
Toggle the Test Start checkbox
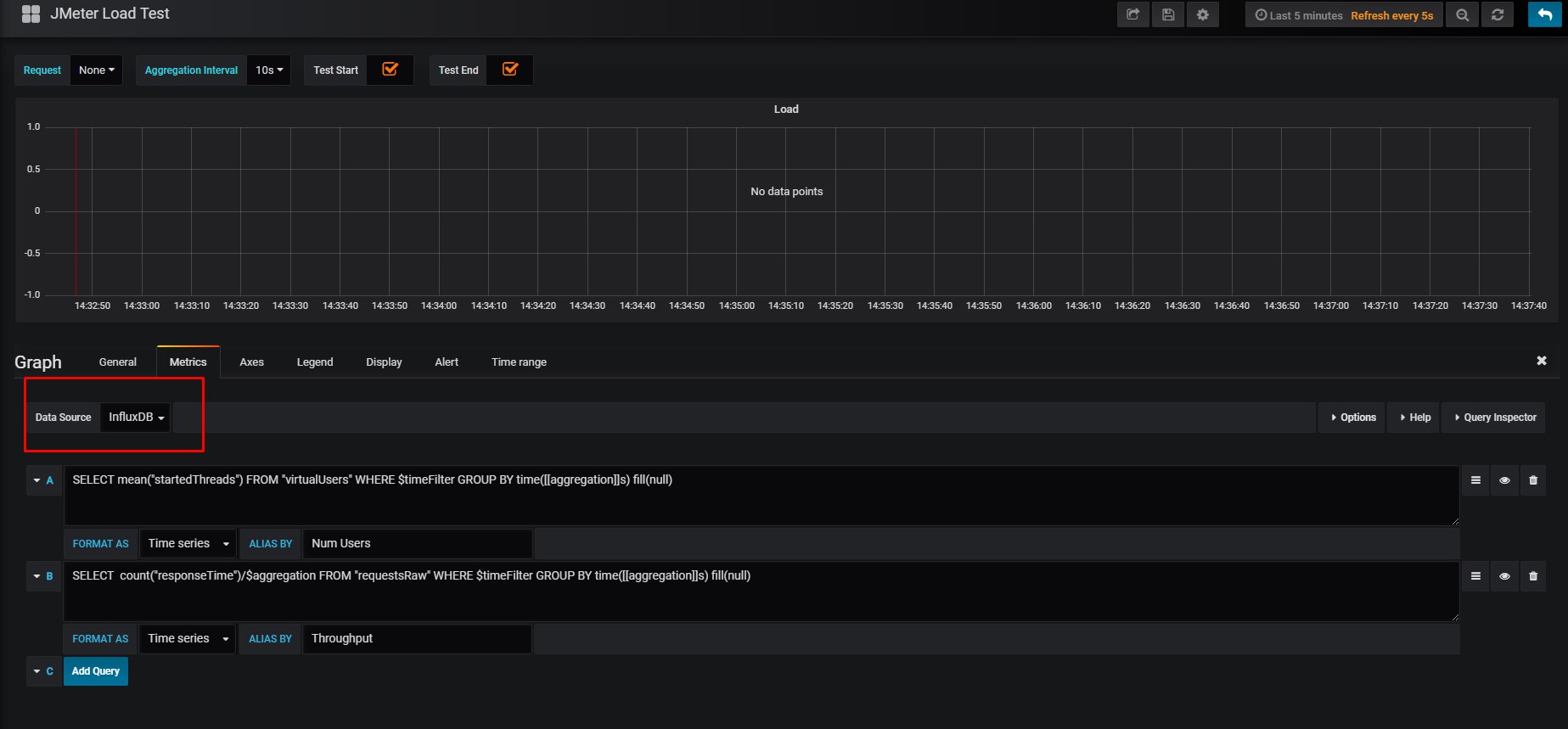(x=391, y=70)
